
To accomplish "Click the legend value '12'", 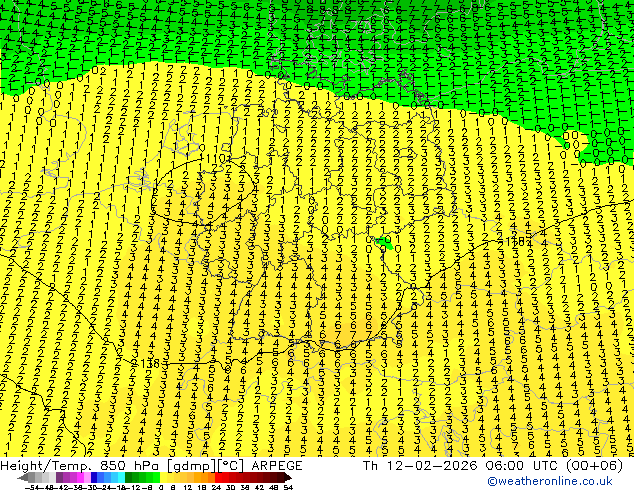I will pyautogui.click(x=188, y=487).
